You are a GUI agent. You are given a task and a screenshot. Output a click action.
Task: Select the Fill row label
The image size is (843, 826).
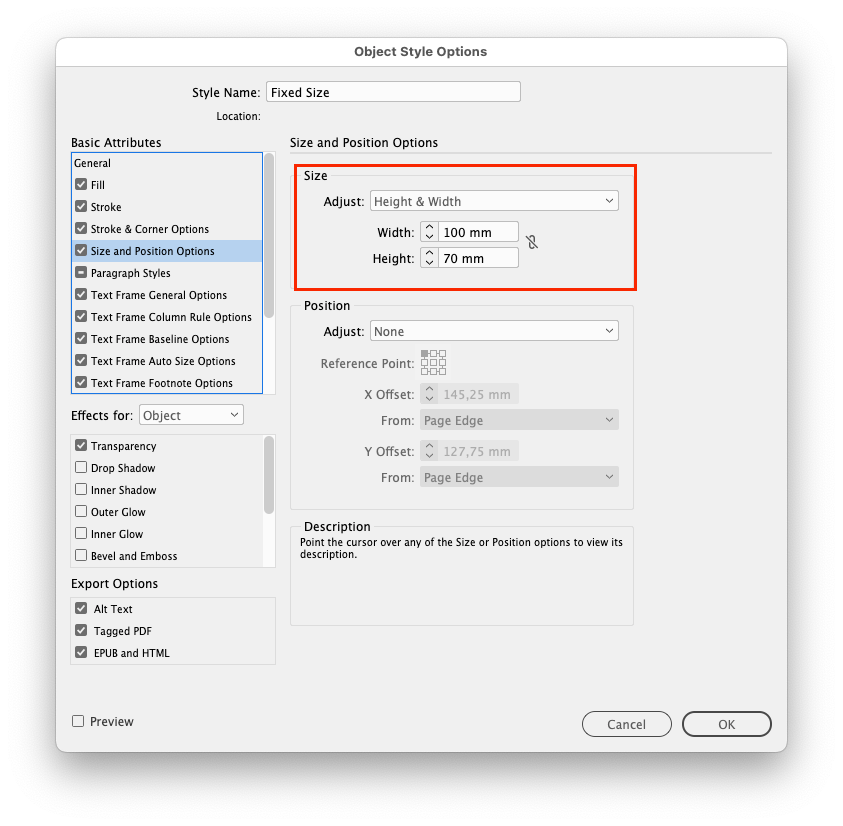click(x=98, y=185)
